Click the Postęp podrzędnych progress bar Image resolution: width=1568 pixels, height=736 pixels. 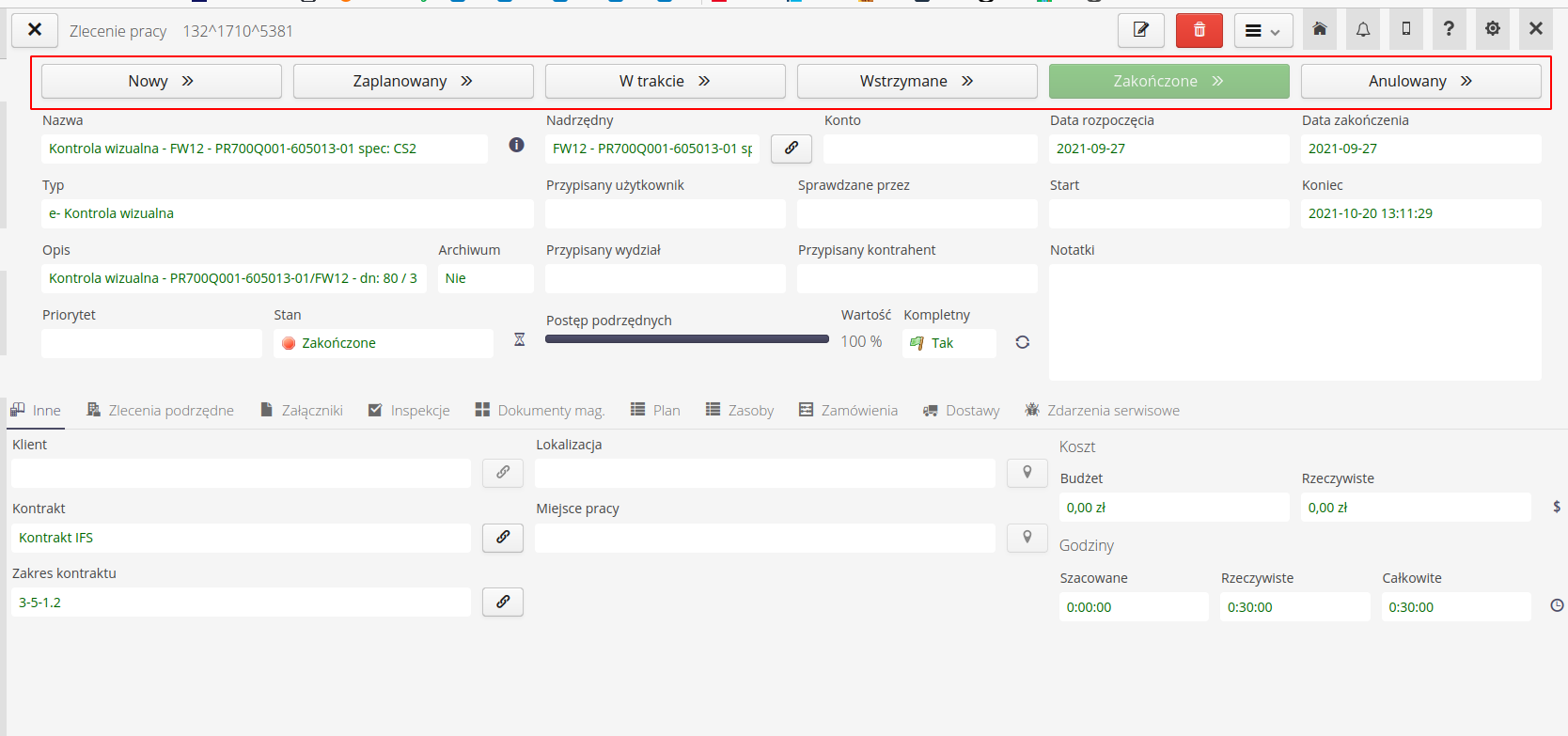pos(686,339)
